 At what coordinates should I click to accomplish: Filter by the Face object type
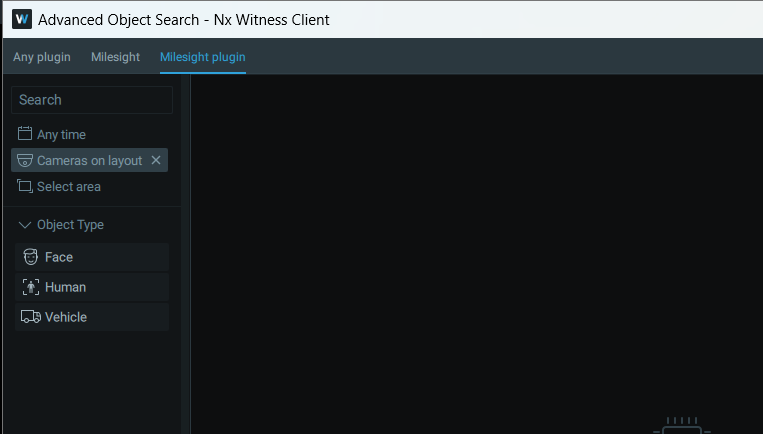(92, 257)
